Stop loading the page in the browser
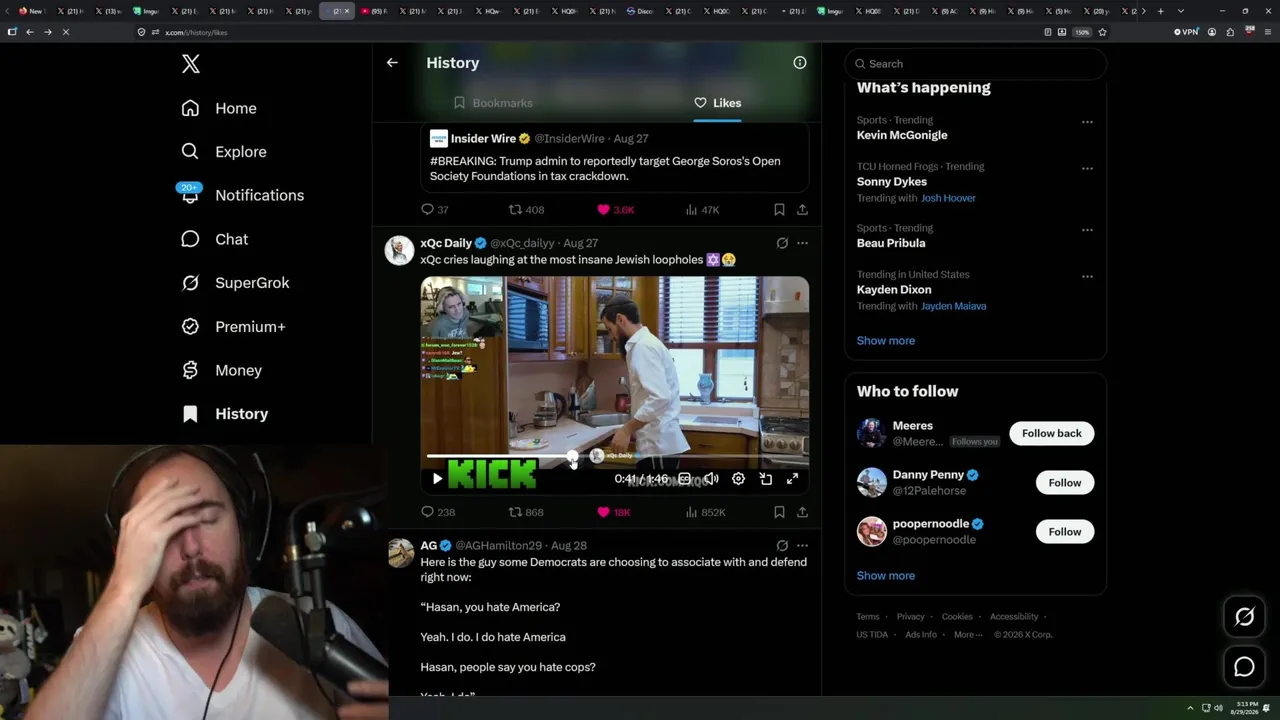1280x720 pixels. (65, 32)
